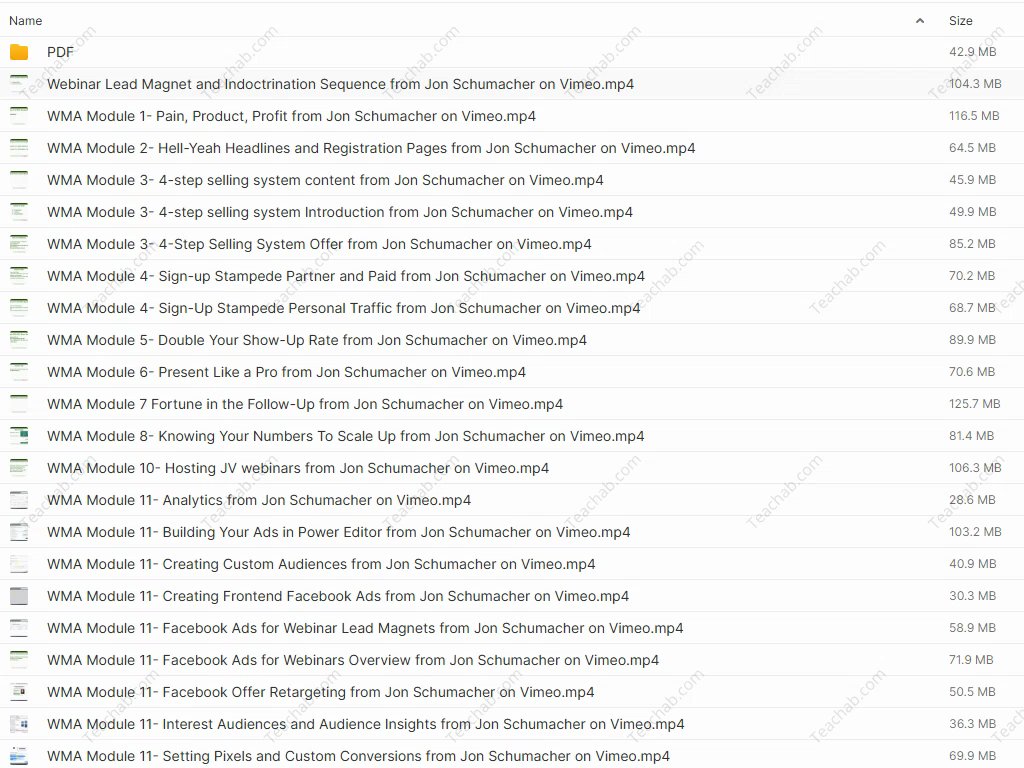
Task: Click 4-Step Selling System Offer thumbnail
Action: coord(19,244)
